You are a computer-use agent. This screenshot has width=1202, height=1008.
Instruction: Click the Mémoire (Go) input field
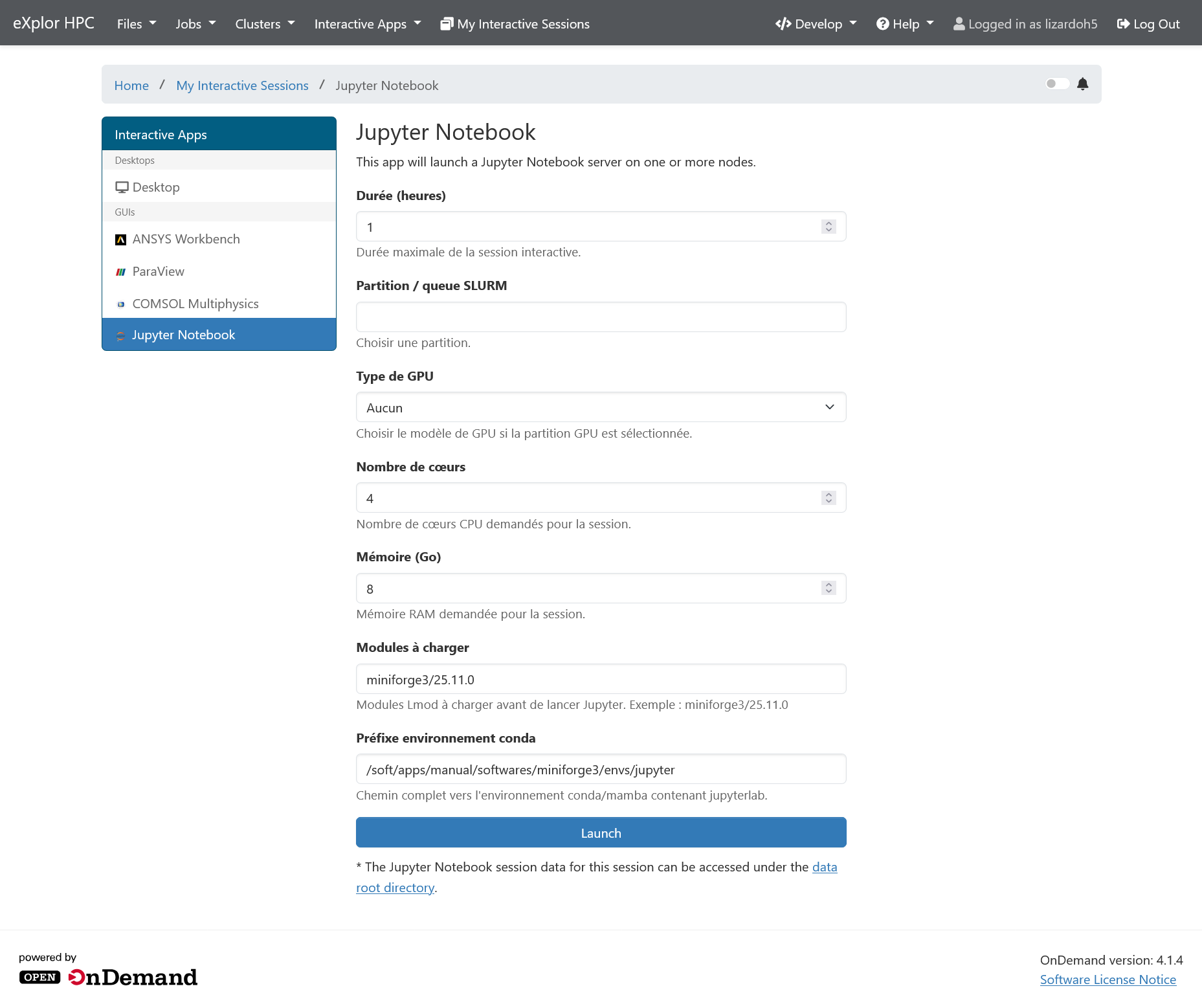click(601, 588)
